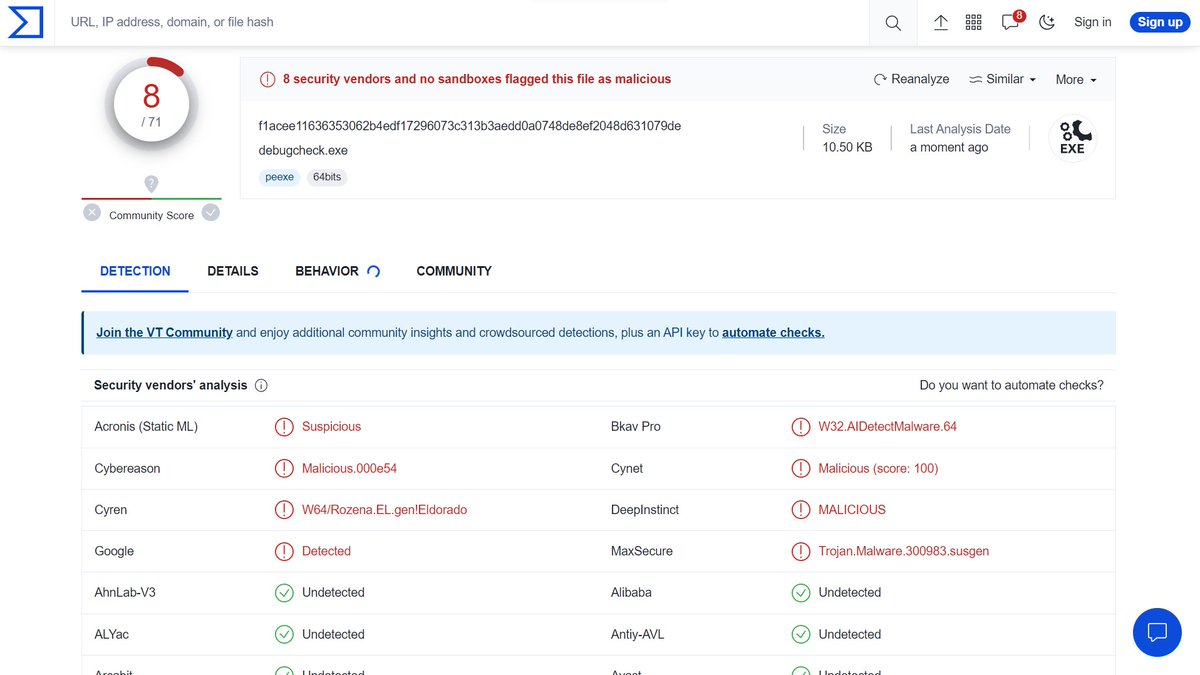The width and height of the screenshot is (1200, 675).
Task: Click the Cynet vendor name
Action: click(627, 468)
